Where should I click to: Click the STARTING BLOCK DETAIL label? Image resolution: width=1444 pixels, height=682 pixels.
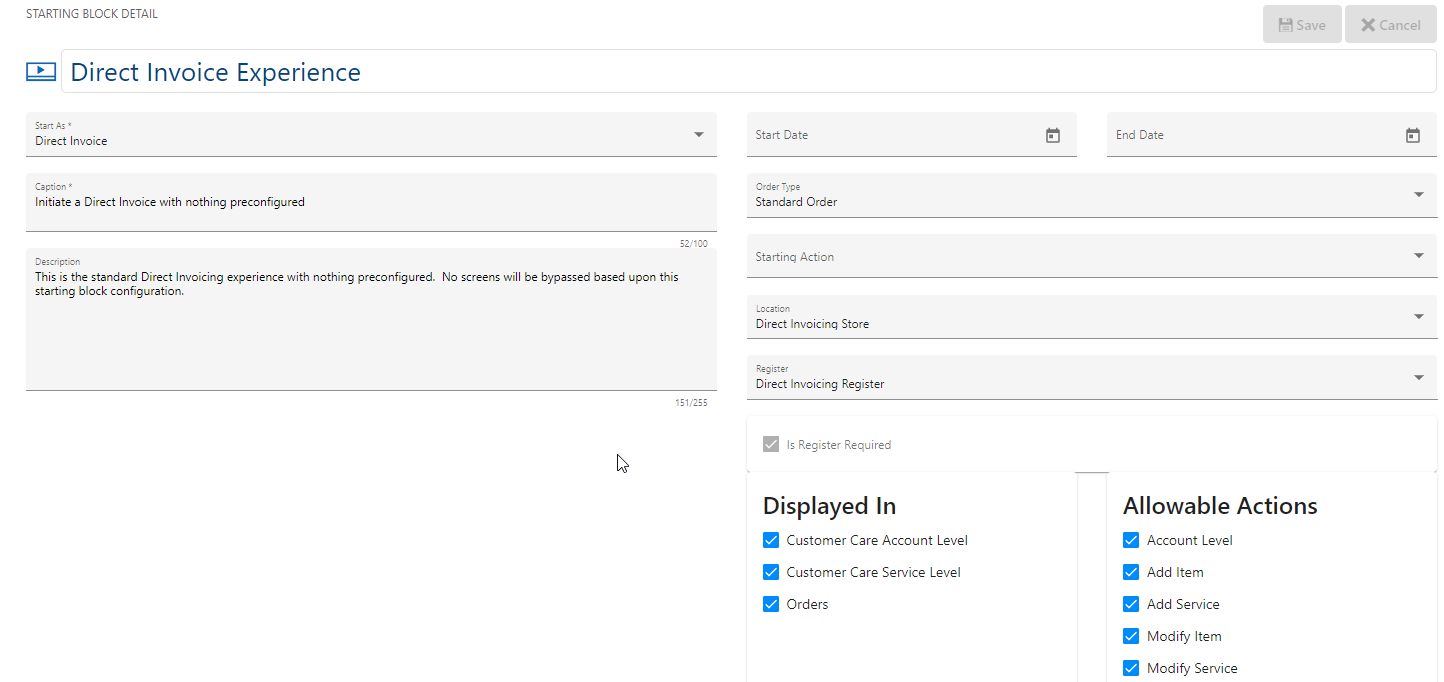92,14
